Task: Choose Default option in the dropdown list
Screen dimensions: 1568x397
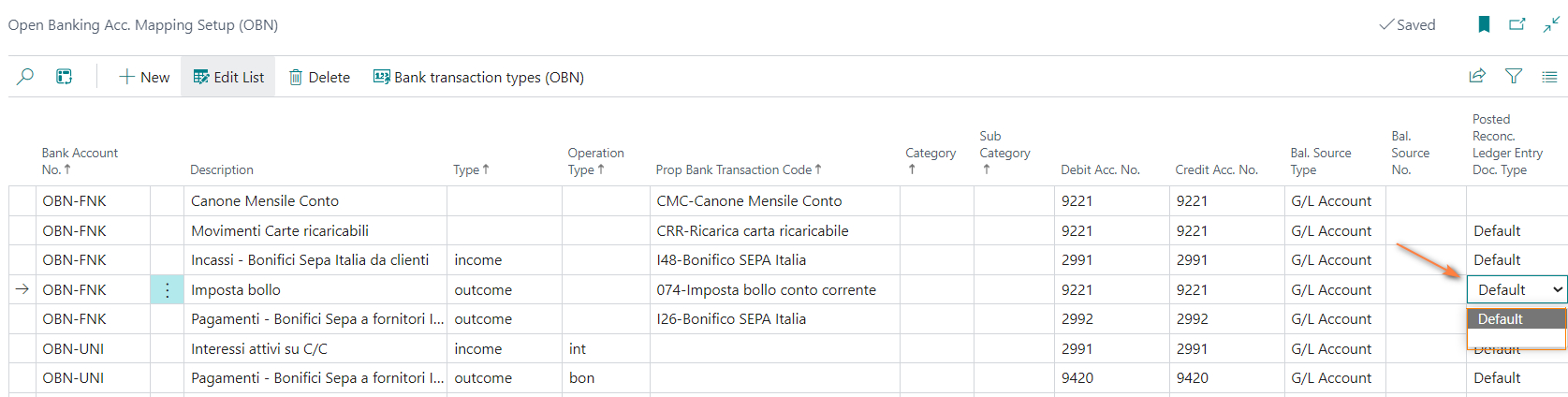Action: pyautogui.click(x=1516, y=319)
